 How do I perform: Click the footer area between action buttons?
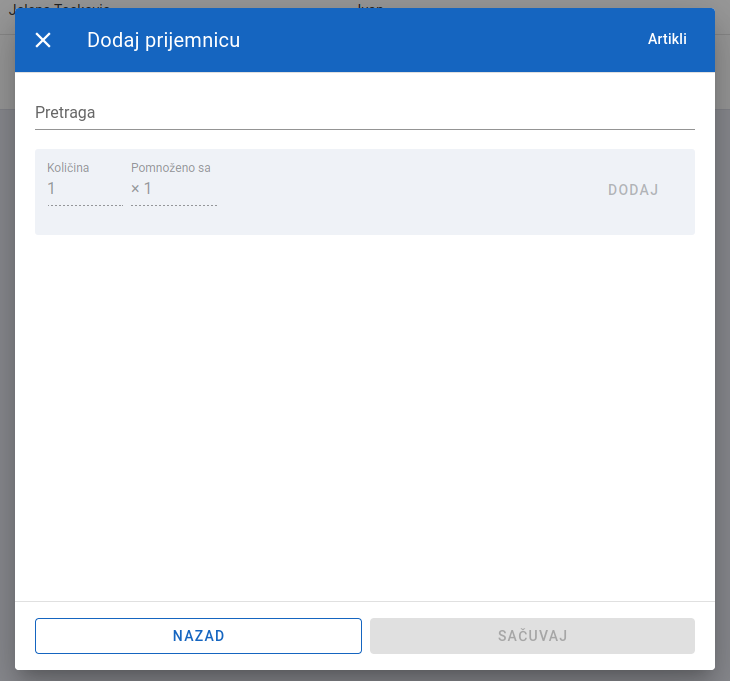pyautogui.click(x=366, y=635)
